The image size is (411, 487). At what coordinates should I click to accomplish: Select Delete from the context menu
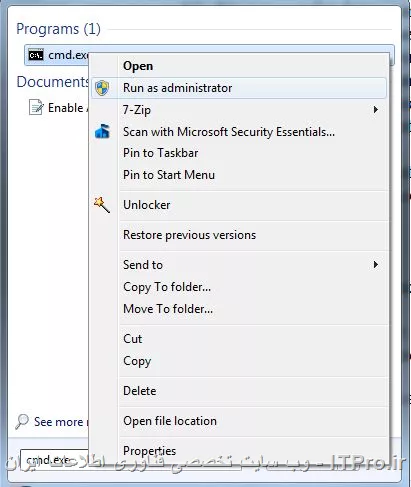[139, 391]
